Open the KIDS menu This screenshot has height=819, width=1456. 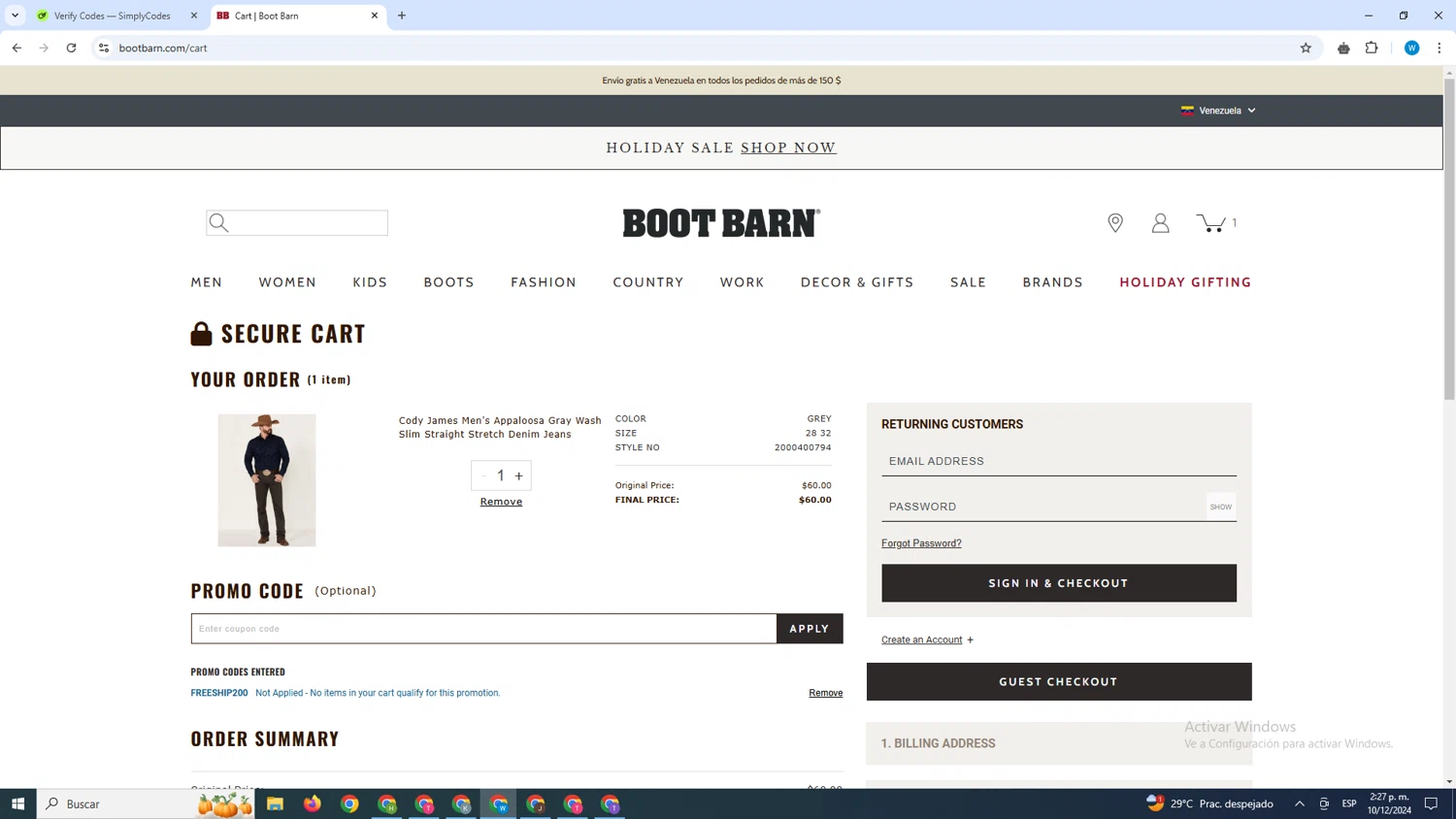(370, 282)
